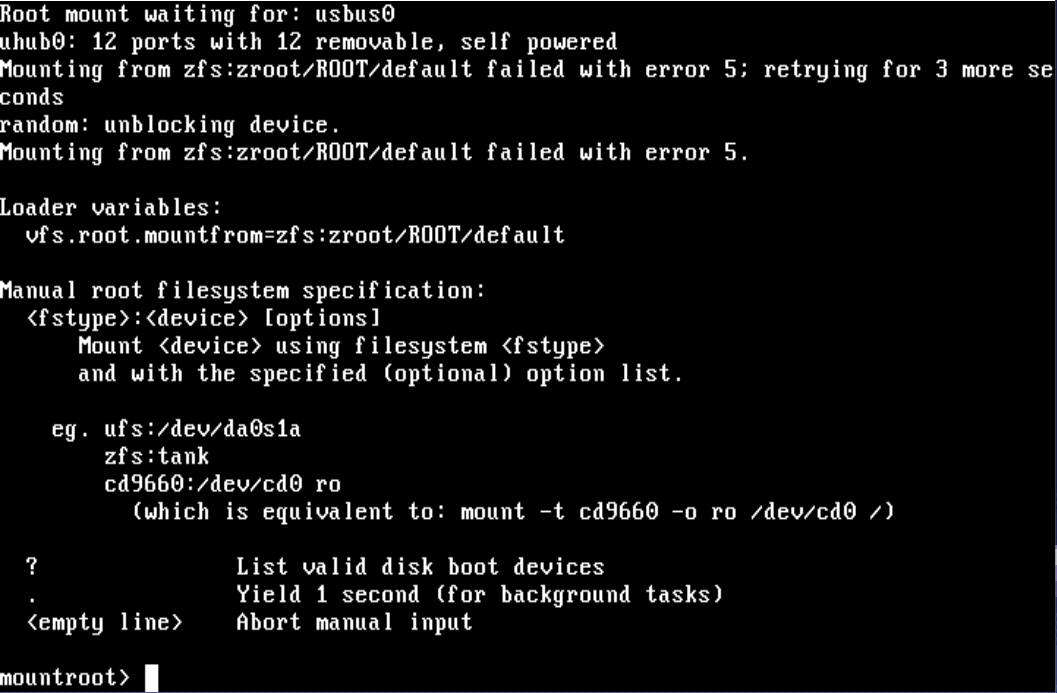Image resolution: width=1057 pixels, height=693 pixels.
Task: Click the final "failed with error 5." line
Action: click(374, 153)
